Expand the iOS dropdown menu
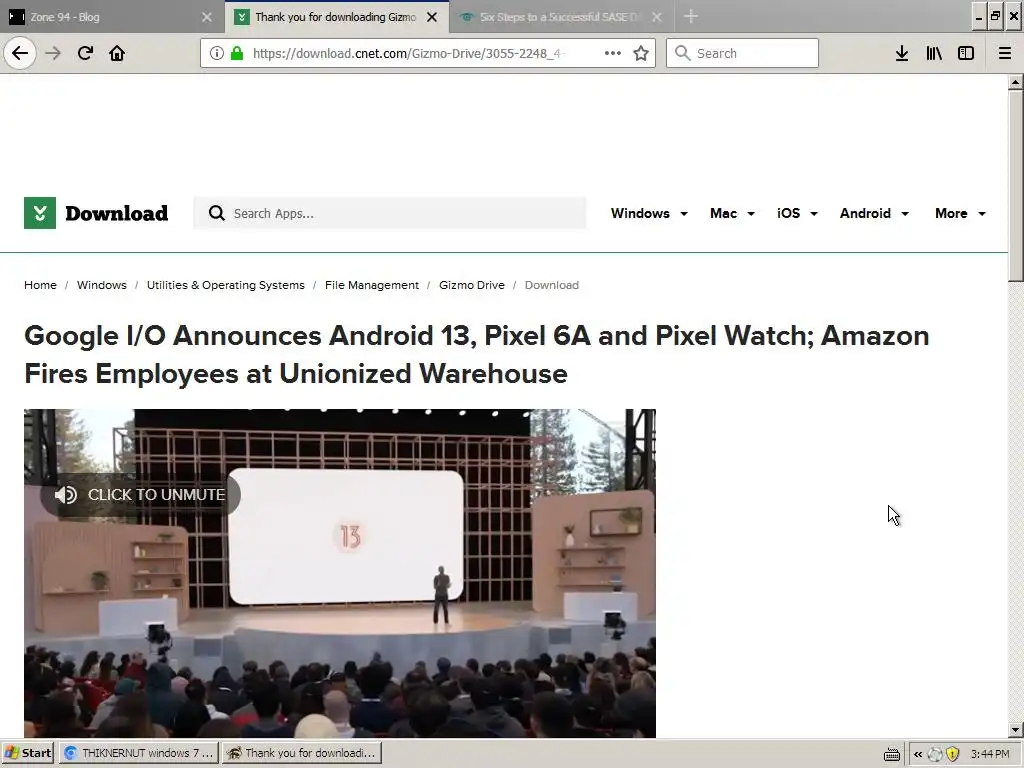The height and width of the screenshot is (768, 1024). click(x=797, y=213)
